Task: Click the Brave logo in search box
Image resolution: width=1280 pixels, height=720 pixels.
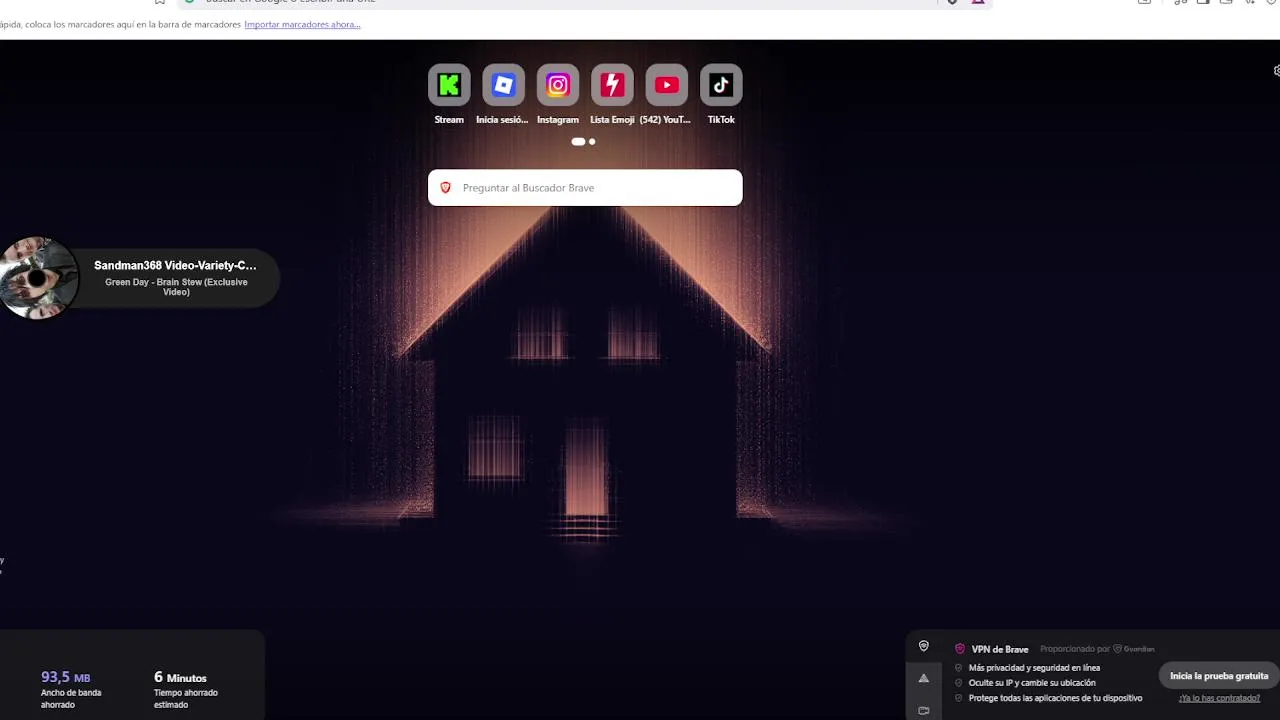Action: point(446,188)
